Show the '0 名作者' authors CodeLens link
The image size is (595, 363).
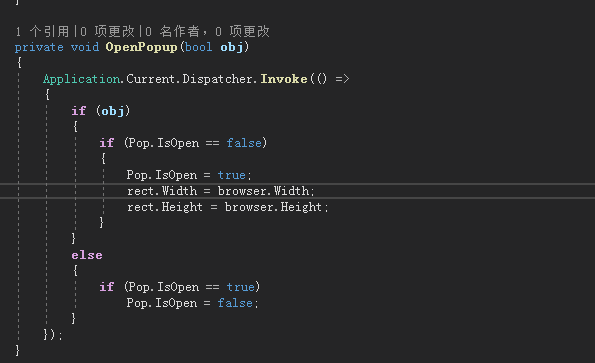[173, 31]
